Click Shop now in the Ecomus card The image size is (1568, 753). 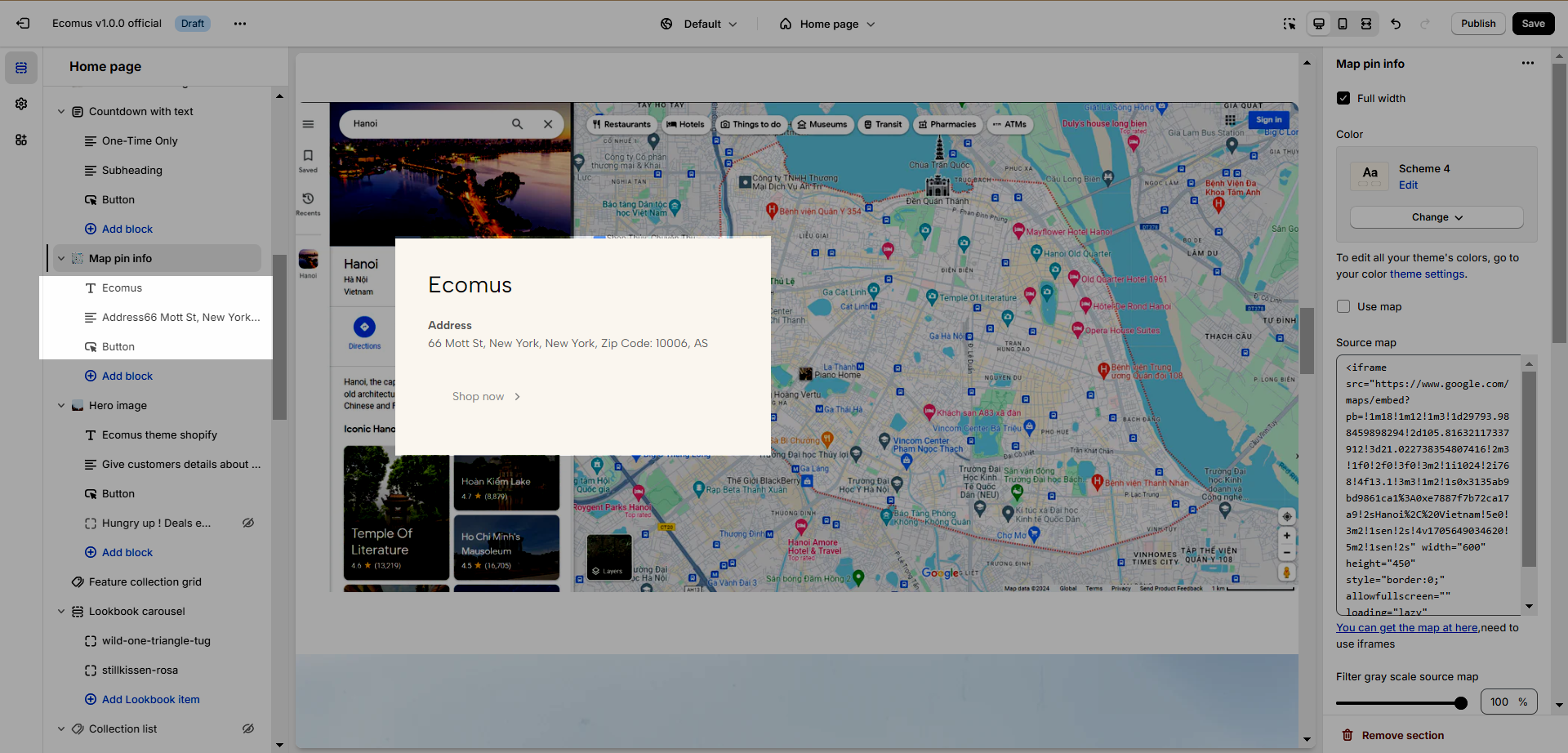coord(486,396)
